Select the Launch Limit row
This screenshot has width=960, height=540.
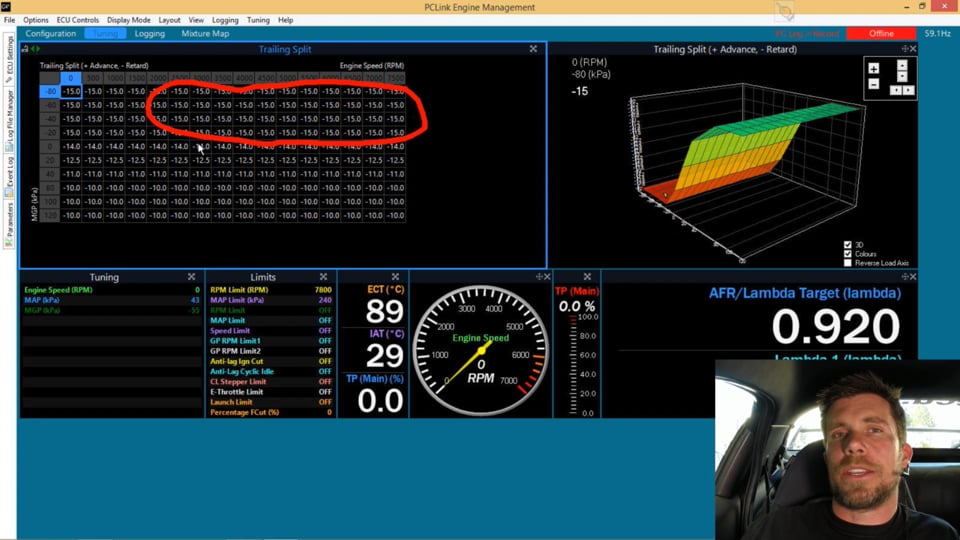point(271,402)
